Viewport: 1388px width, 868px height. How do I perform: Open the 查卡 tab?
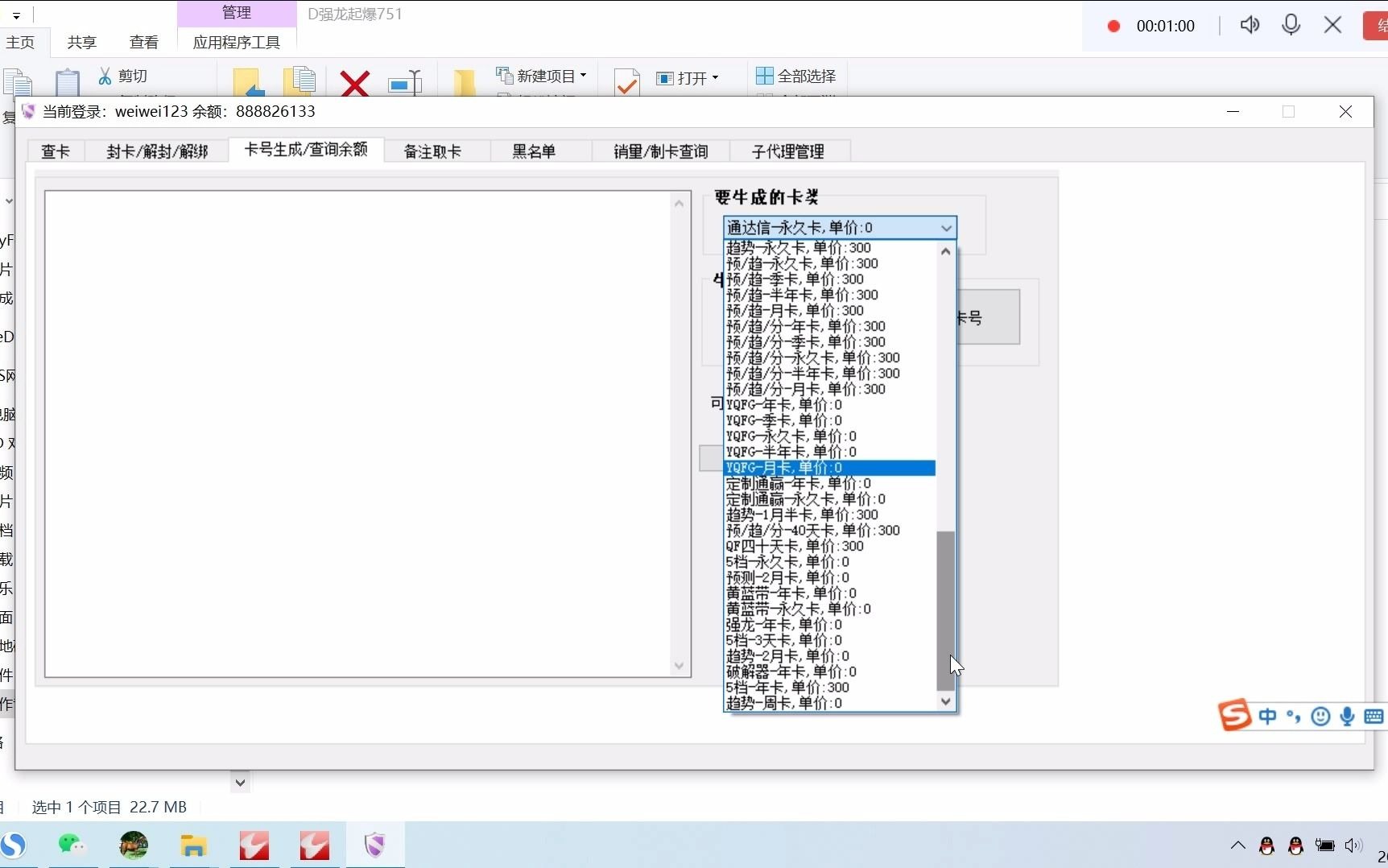[56, 151]
